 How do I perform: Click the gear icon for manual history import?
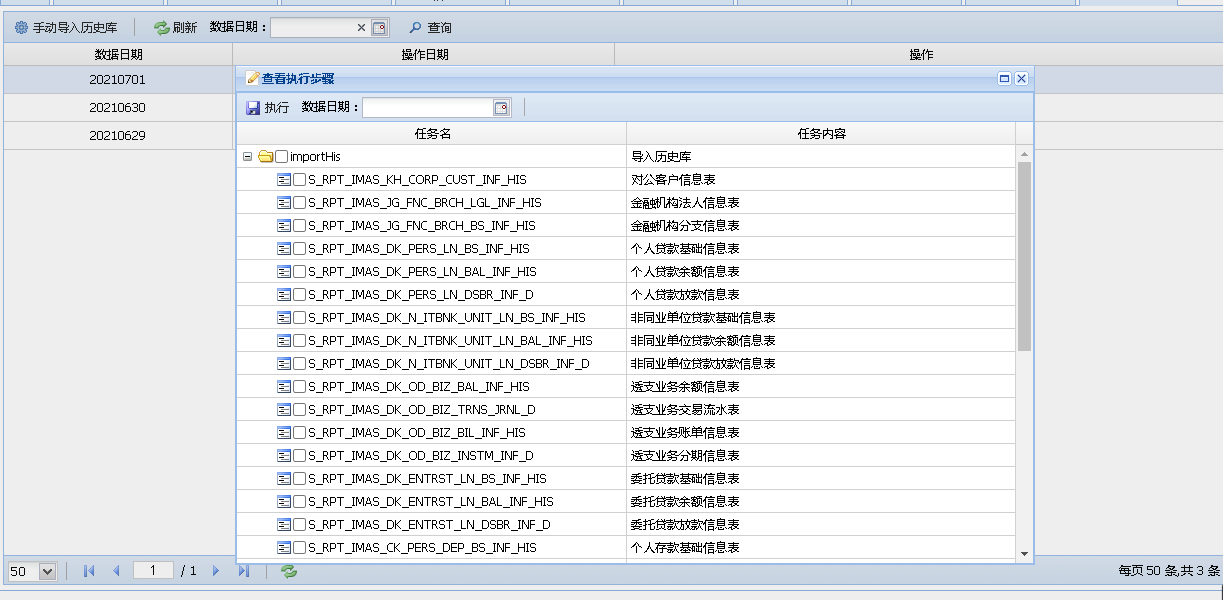coord(21,28)
